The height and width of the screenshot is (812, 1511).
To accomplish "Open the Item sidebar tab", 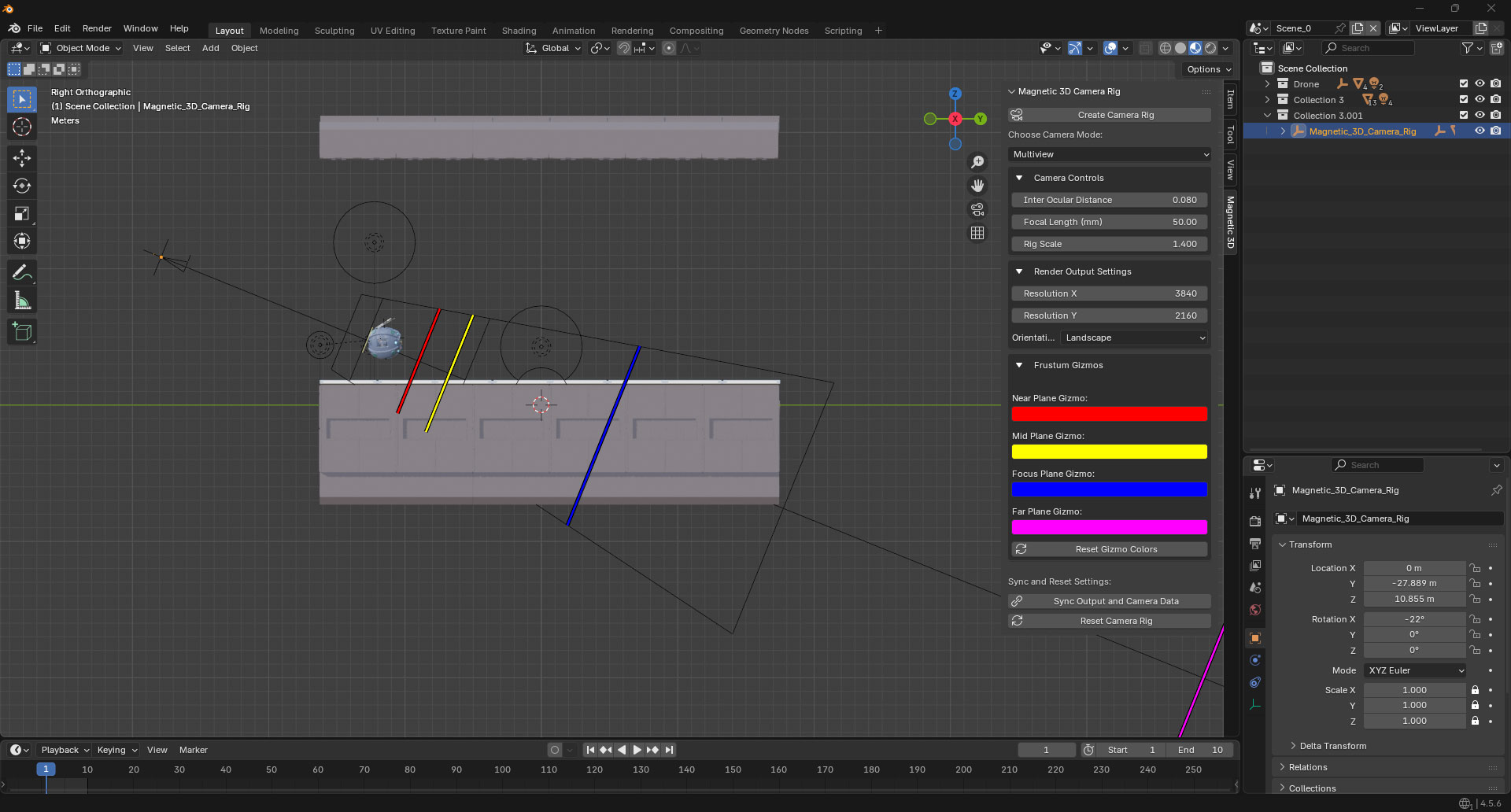I will [1230, 99].
